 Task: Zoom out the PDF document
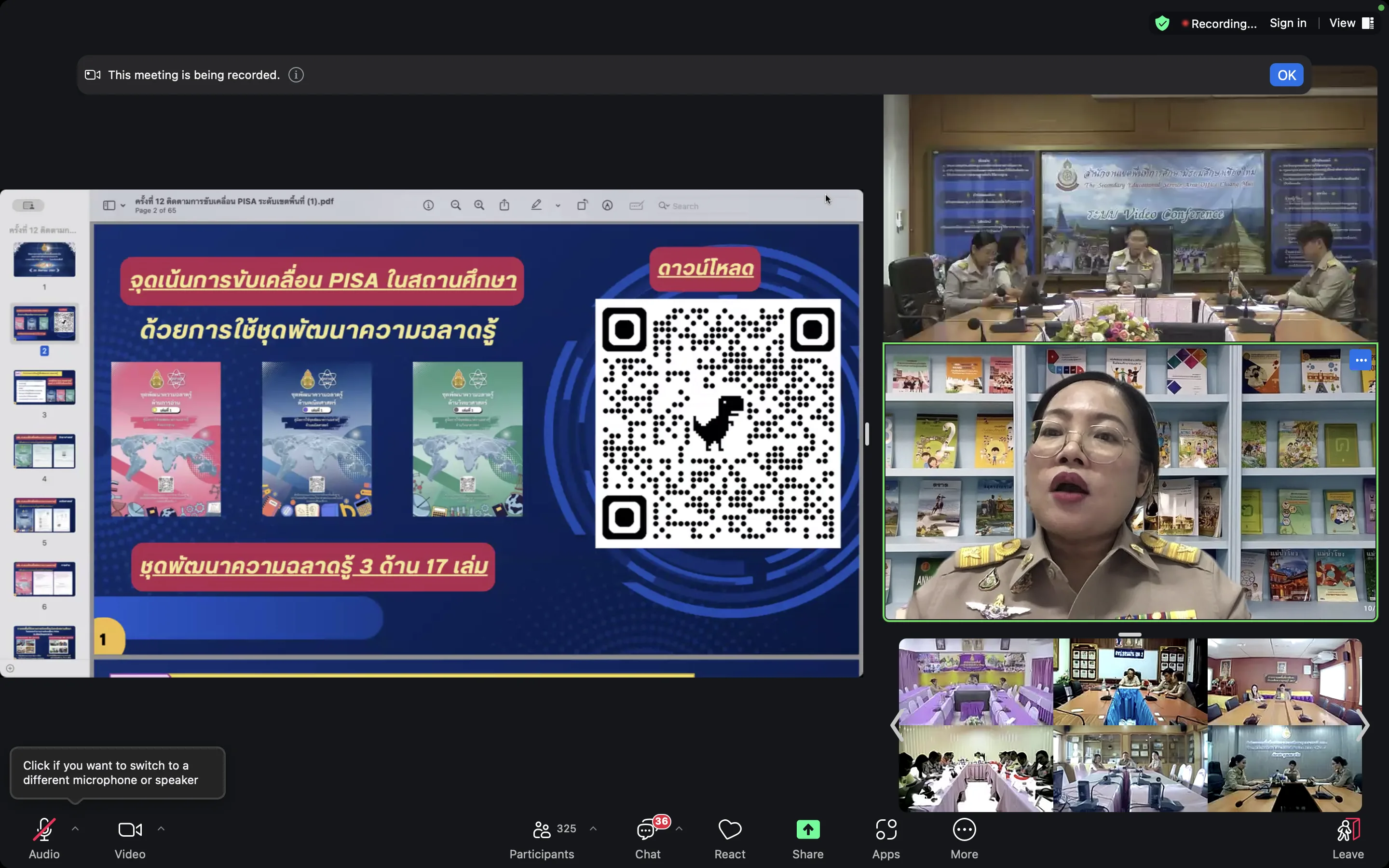(x=456, y=205)
